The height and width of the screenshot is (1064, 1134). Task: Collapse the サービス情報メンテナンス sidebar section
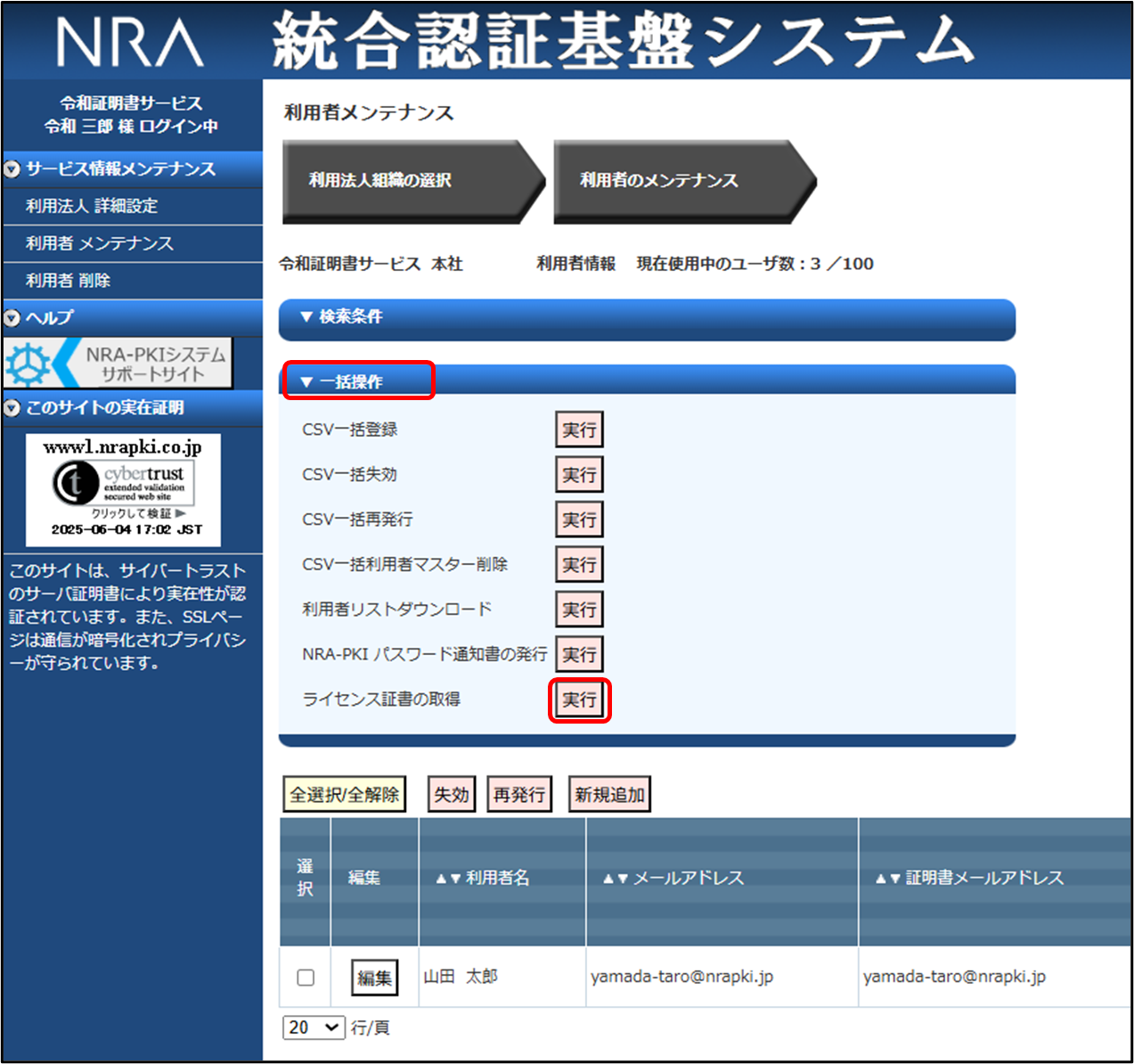pos(12,169)
